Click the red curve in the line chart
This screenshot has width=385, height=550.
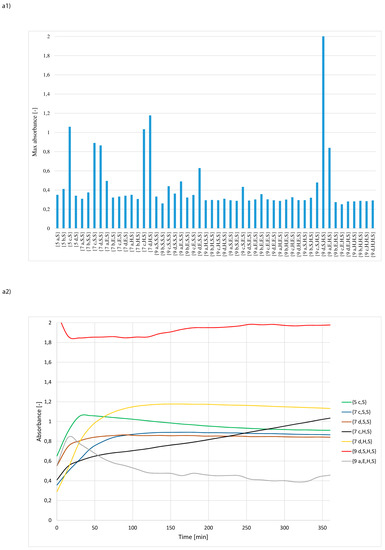click(196, 329)
